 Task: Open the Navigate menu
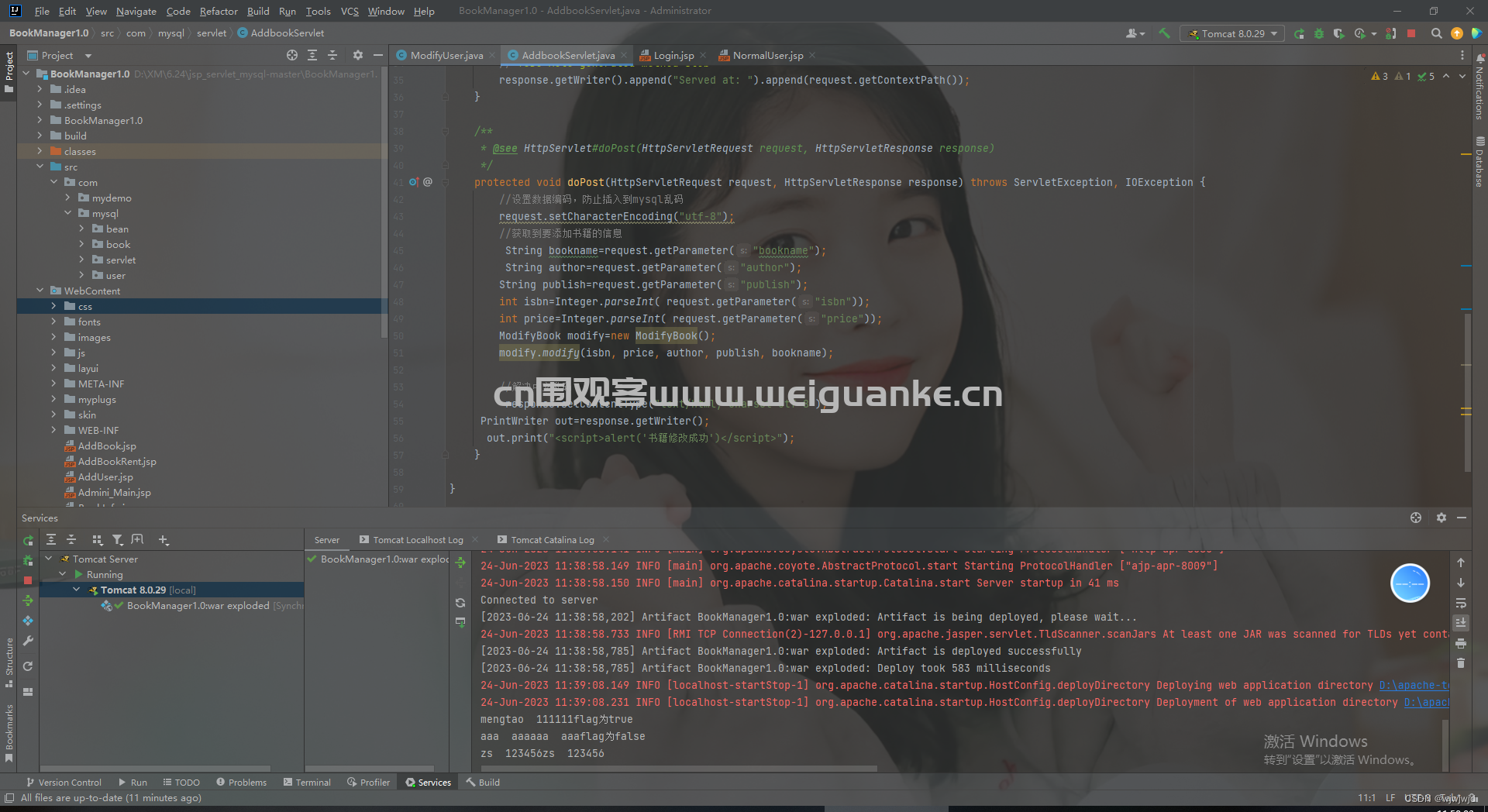click(x=136, y=11)
